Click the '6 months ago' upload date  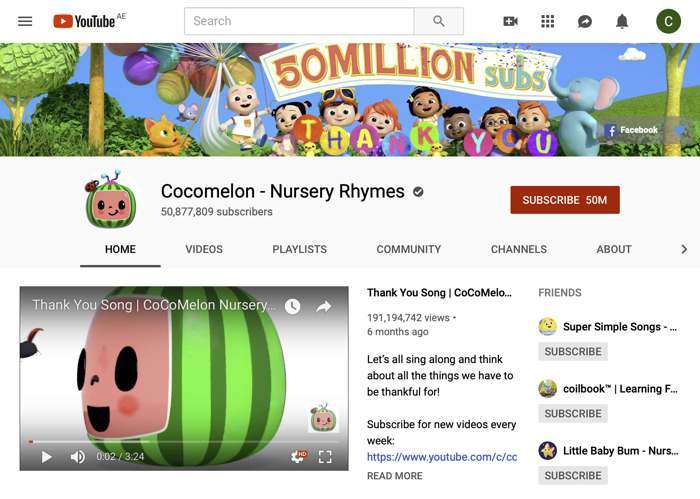pyautogui.click(x=397, y=332)
